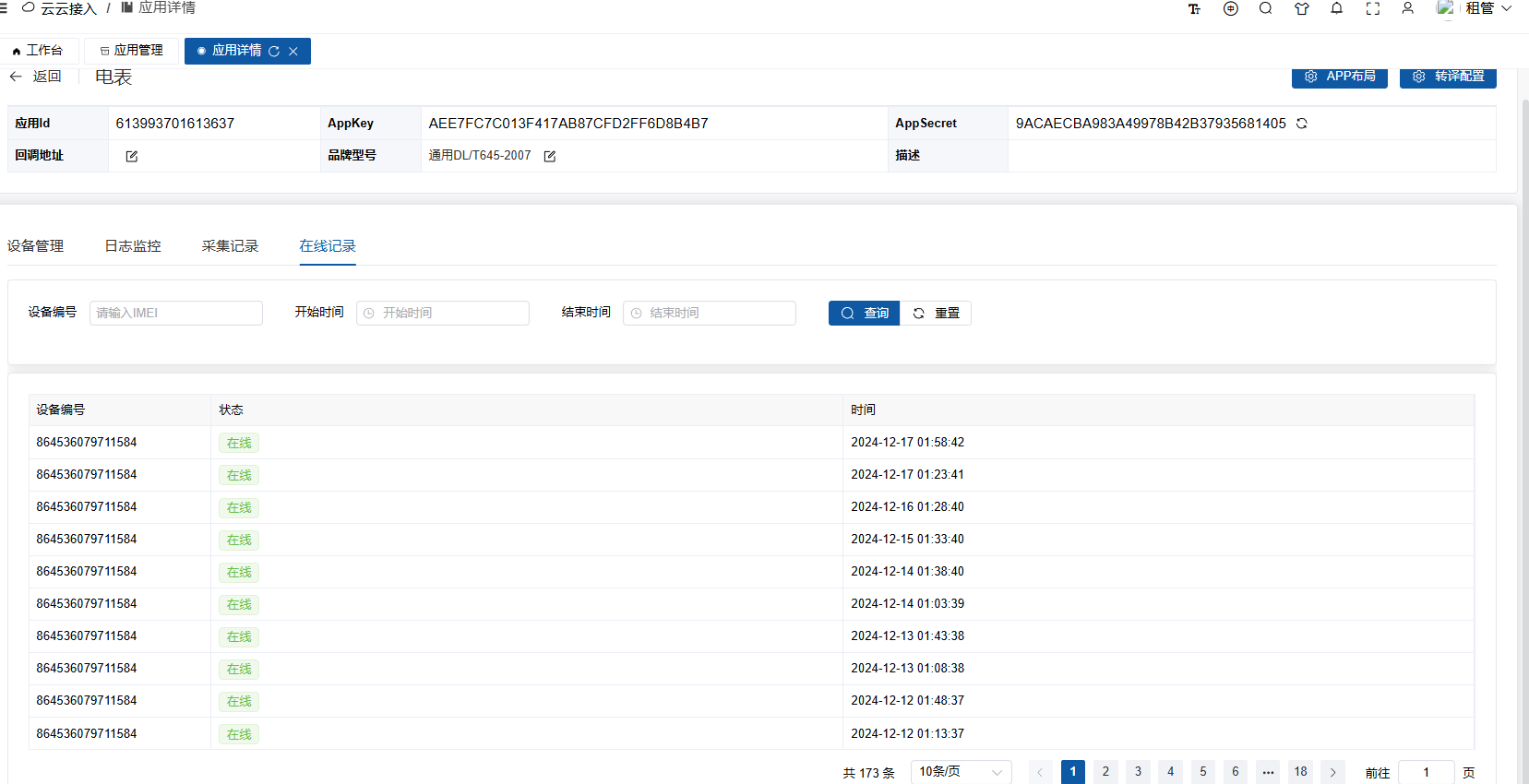Click the 重置 reset button

[x=936, y=313]
